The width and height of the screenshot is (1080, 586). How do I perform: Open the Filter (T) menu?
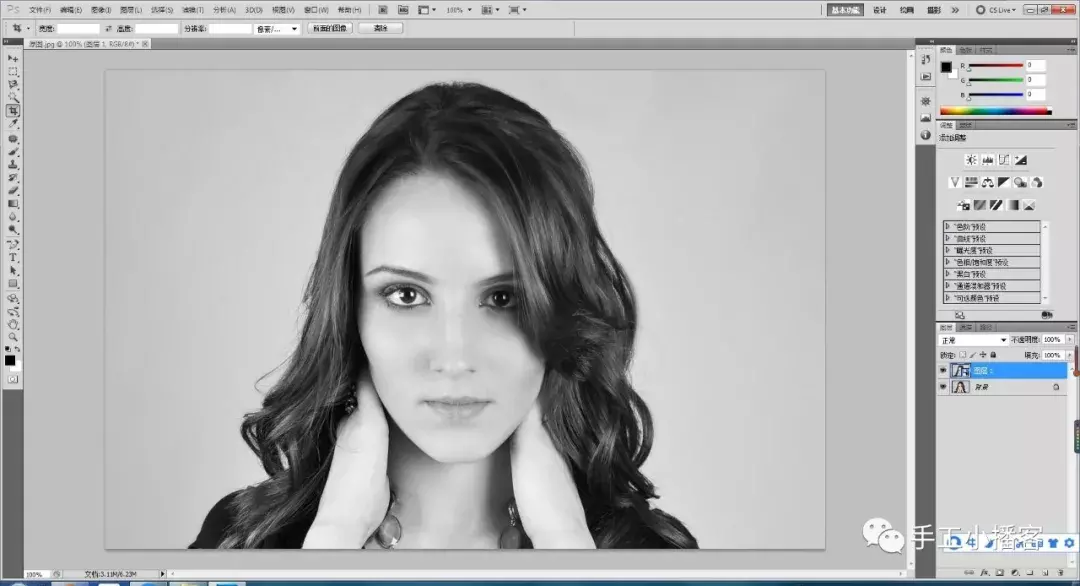click(x=192, y=10)
